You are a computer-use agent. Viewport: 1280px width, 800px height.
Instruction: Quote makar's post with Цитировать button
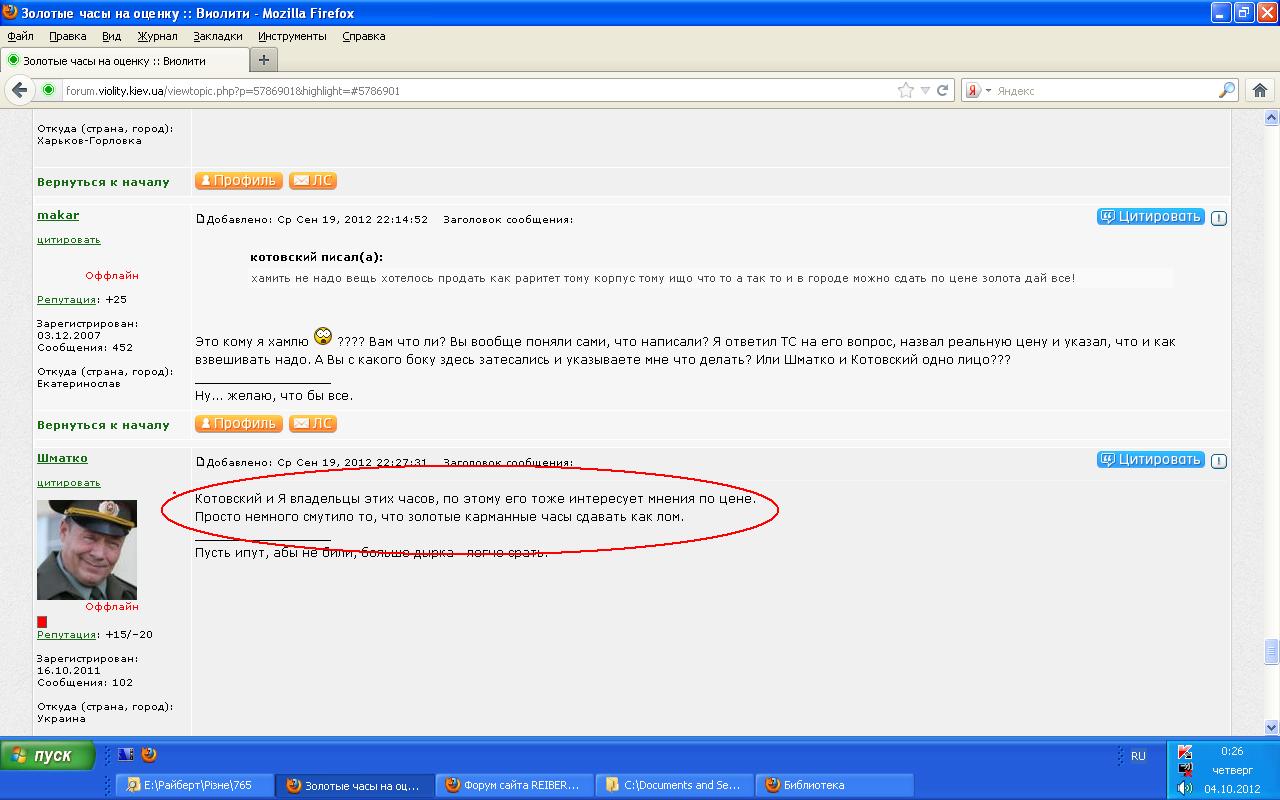coord(1151,217)
